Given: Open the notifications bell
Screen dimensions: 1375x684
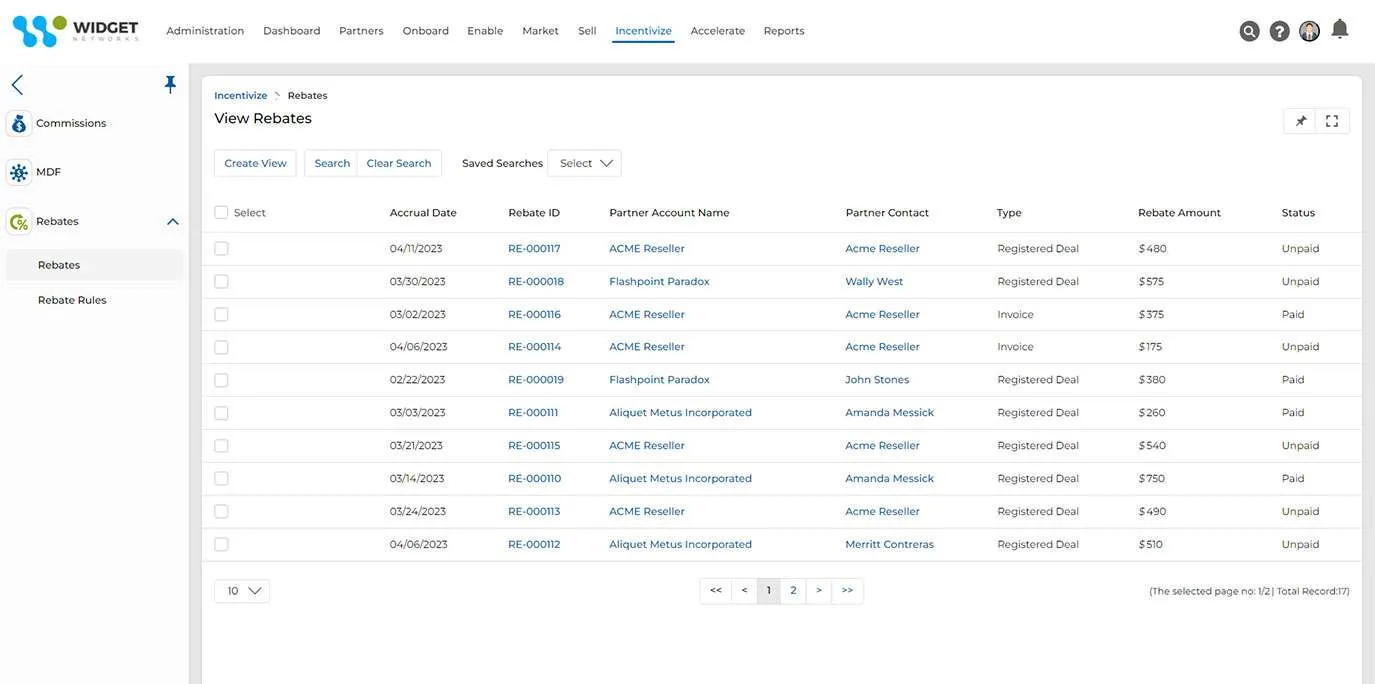Looking at the screenshot, I should (x=1340, y=29).
